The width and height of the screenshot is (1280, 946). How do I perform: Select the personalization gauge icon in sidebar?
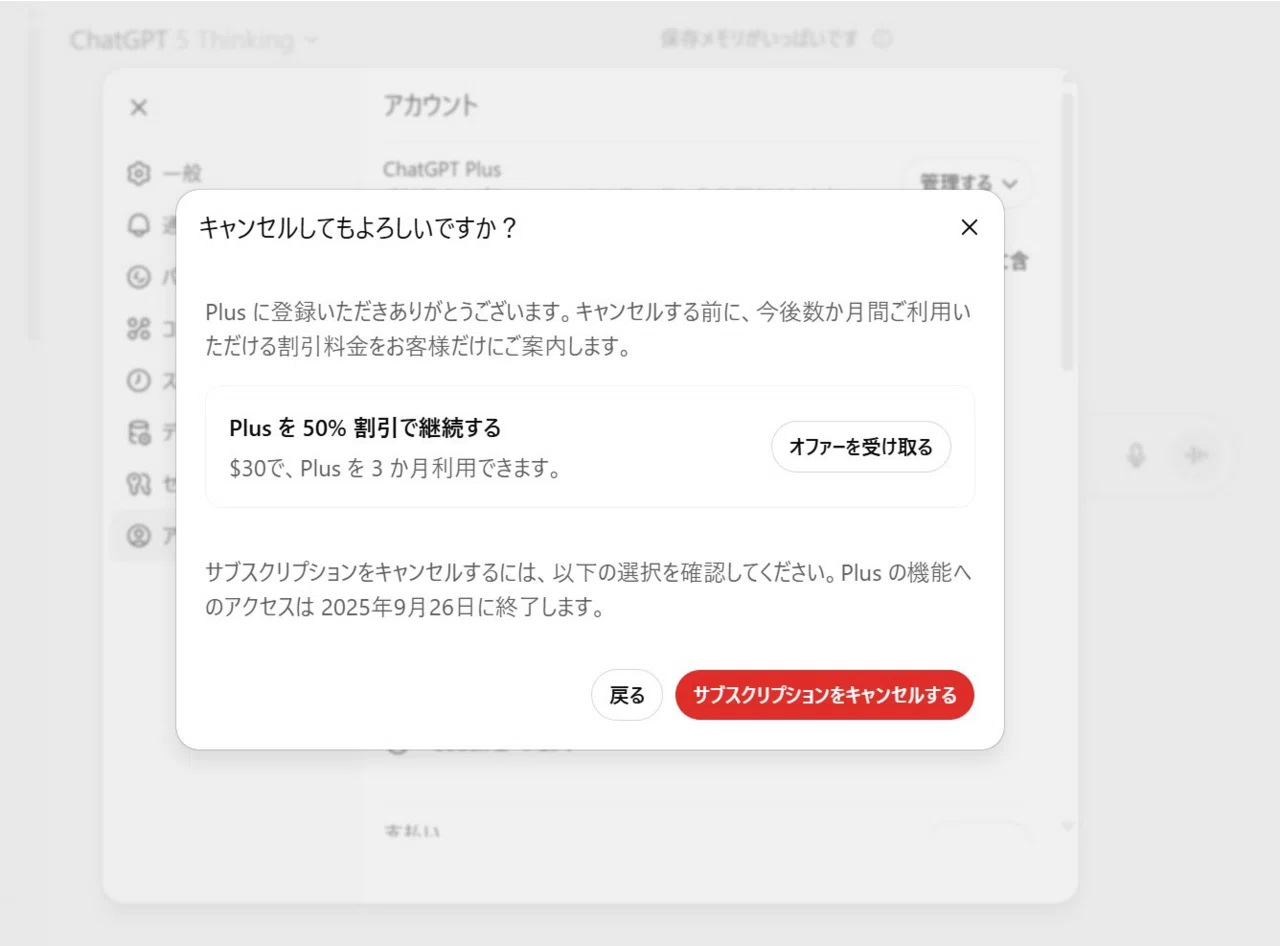(139, 277)
